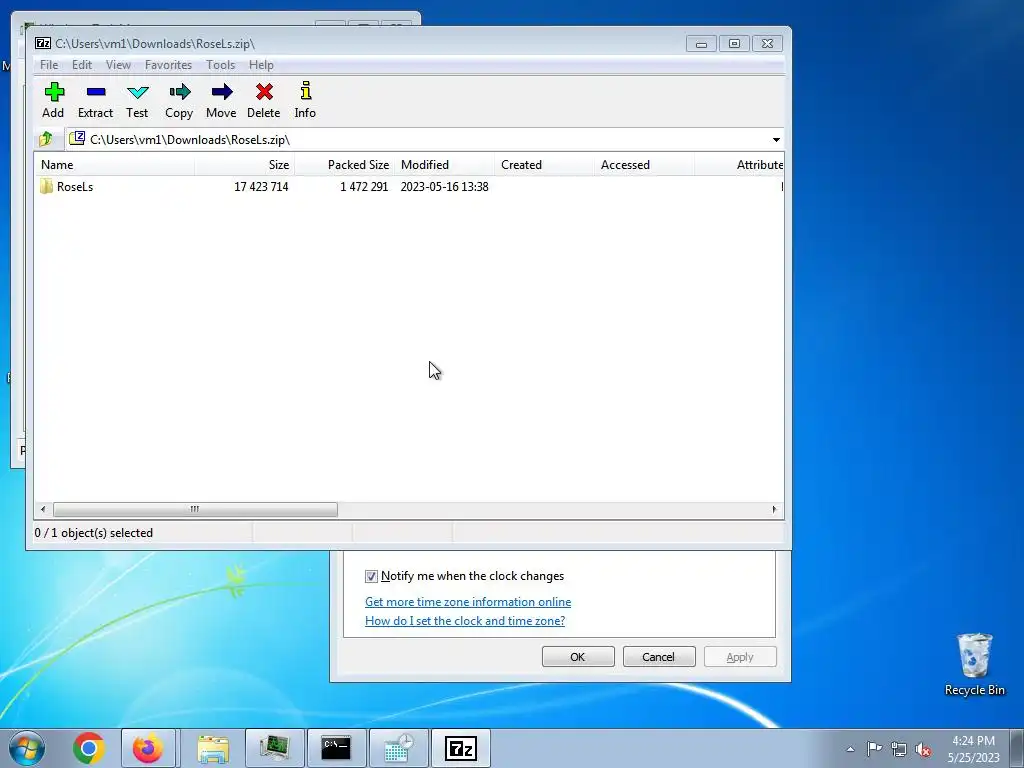The height and width of the screenshot is (768, 1024).
Task: Switch to Command Prompt taskbar icon
Action: tap(336, 748)
